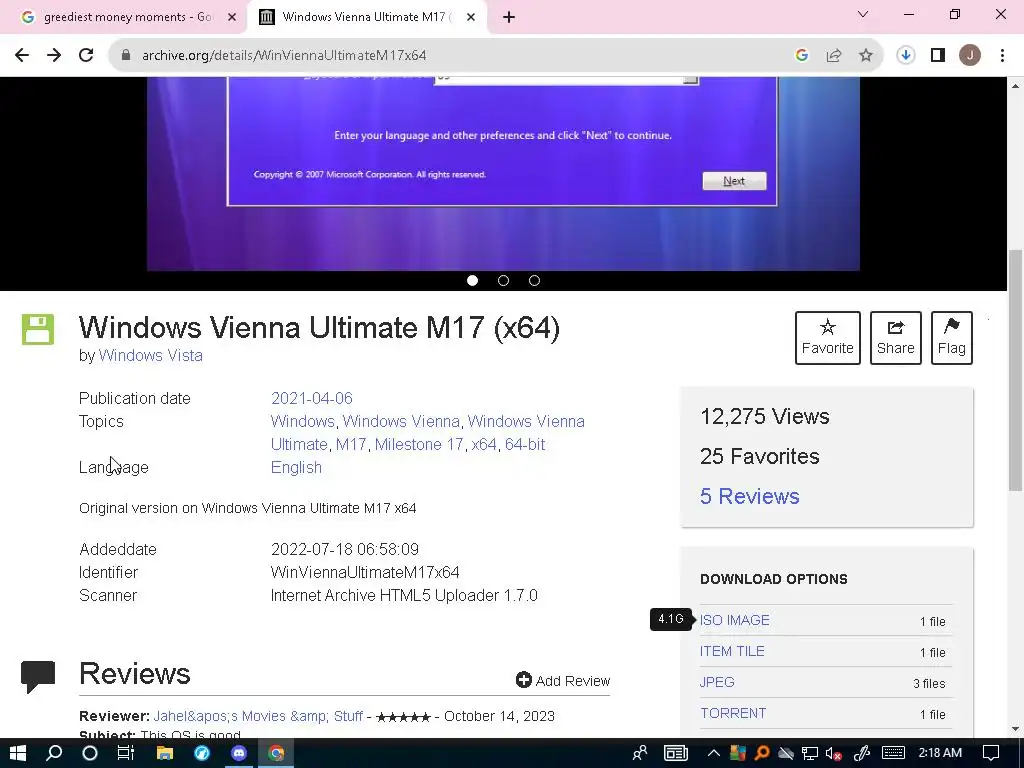Open the 64-bit topic link
The image size is (1024, 768).
point(525,444)
